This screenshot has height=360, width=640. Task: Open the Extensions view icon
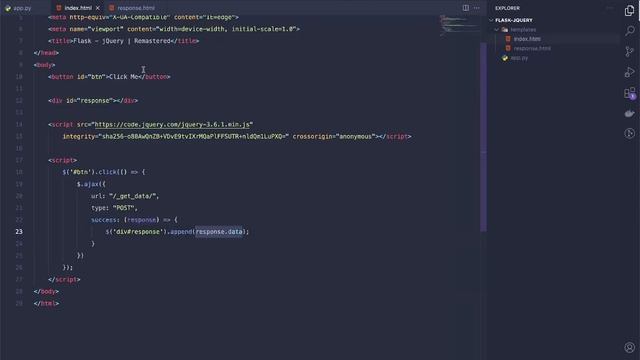[630, 93]
